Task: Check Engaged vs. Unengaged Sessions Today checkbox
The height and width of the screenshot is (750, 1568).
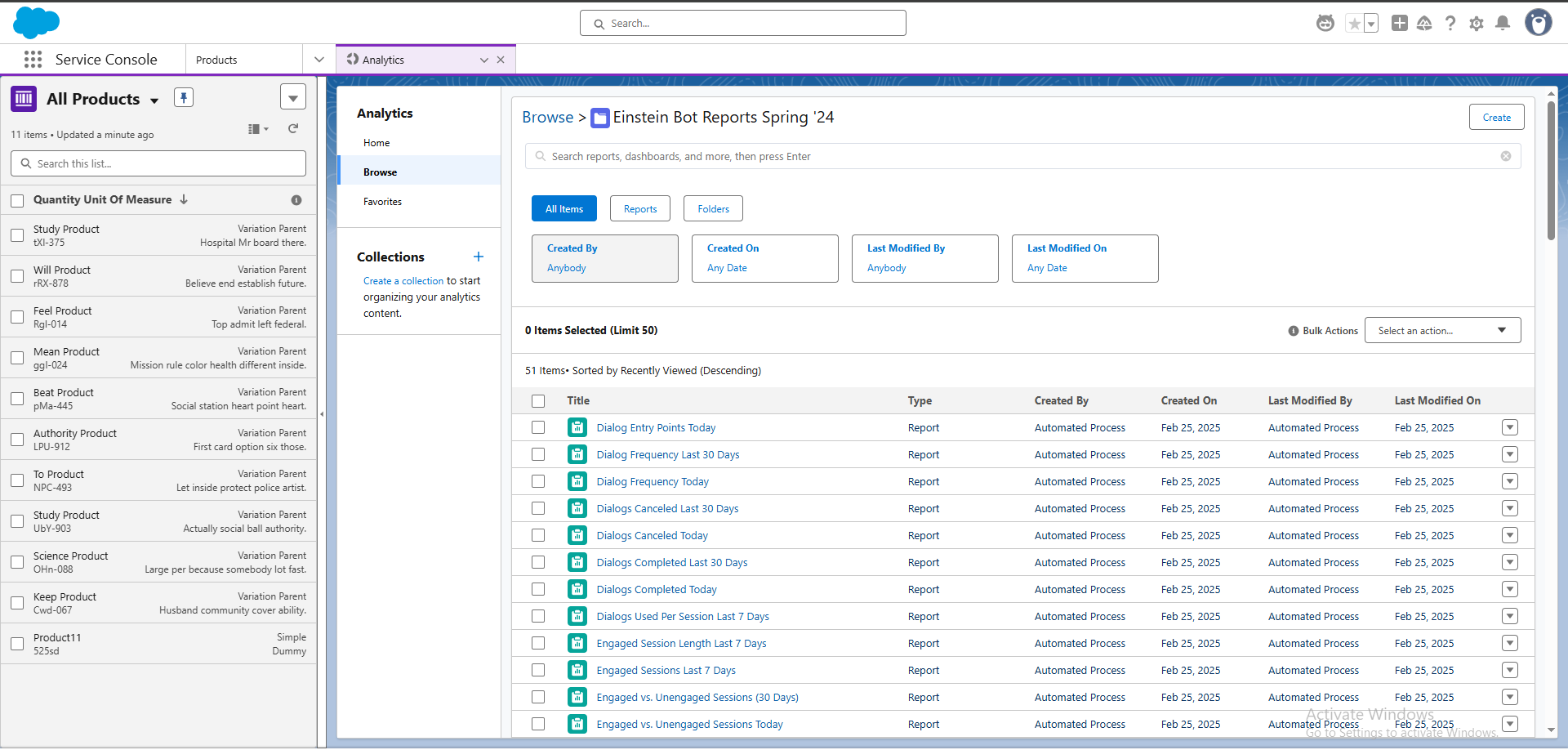Action: point(538,724)
